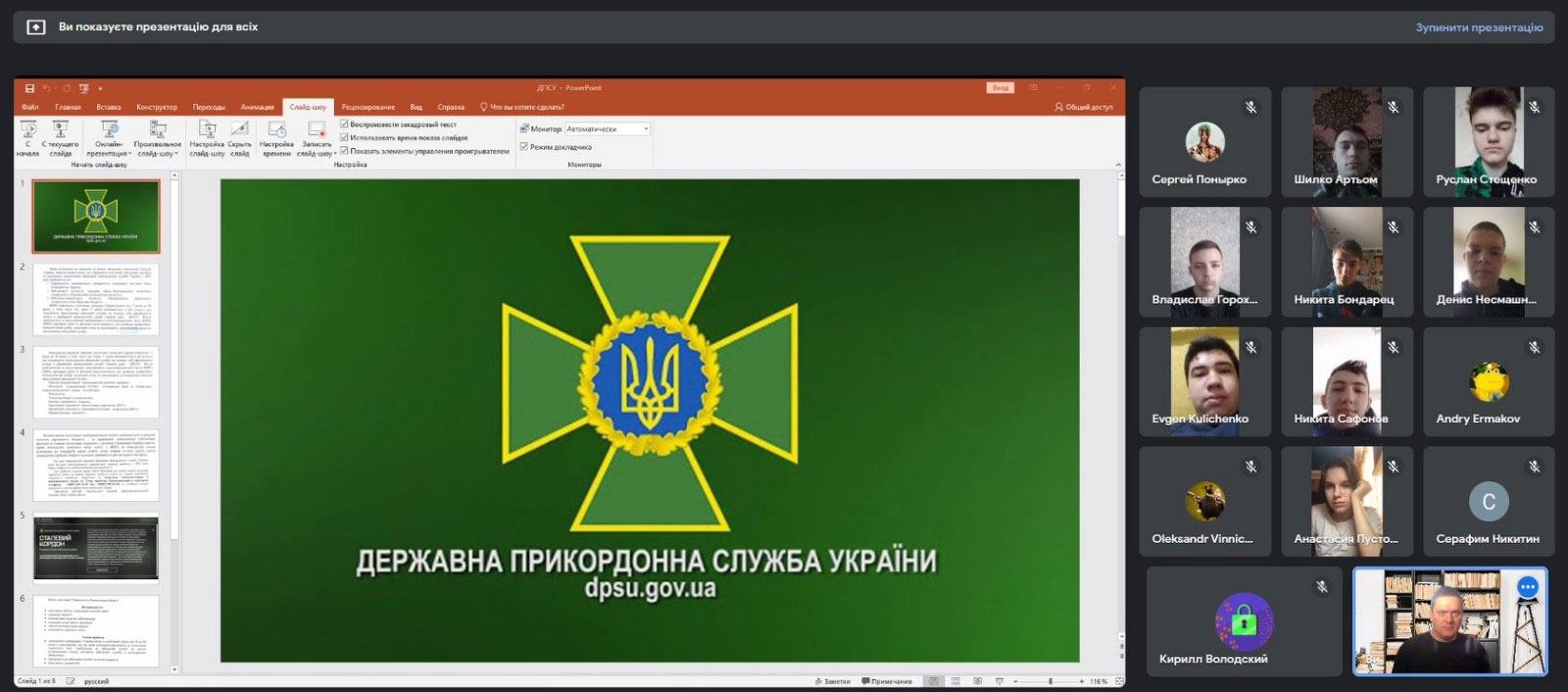1568x692 pixels.
Task: Open the Монитор Автоматически dropdown
Action: (x=608, y=128)
